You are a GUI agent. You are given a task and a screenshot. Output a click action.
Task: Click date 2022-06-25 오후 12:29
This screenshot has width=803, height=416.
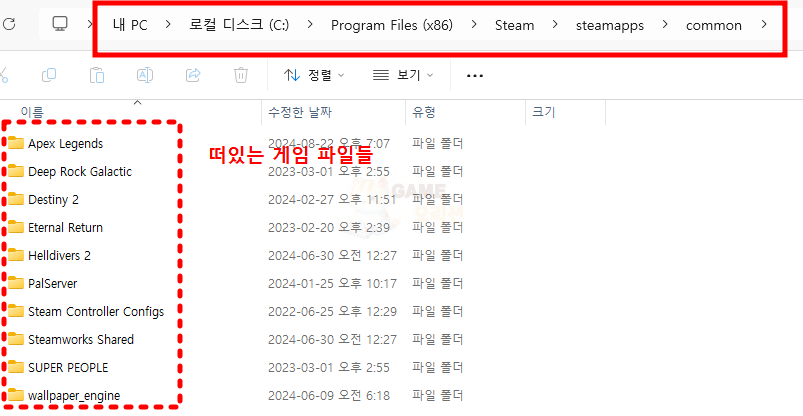tap(332, 311)
